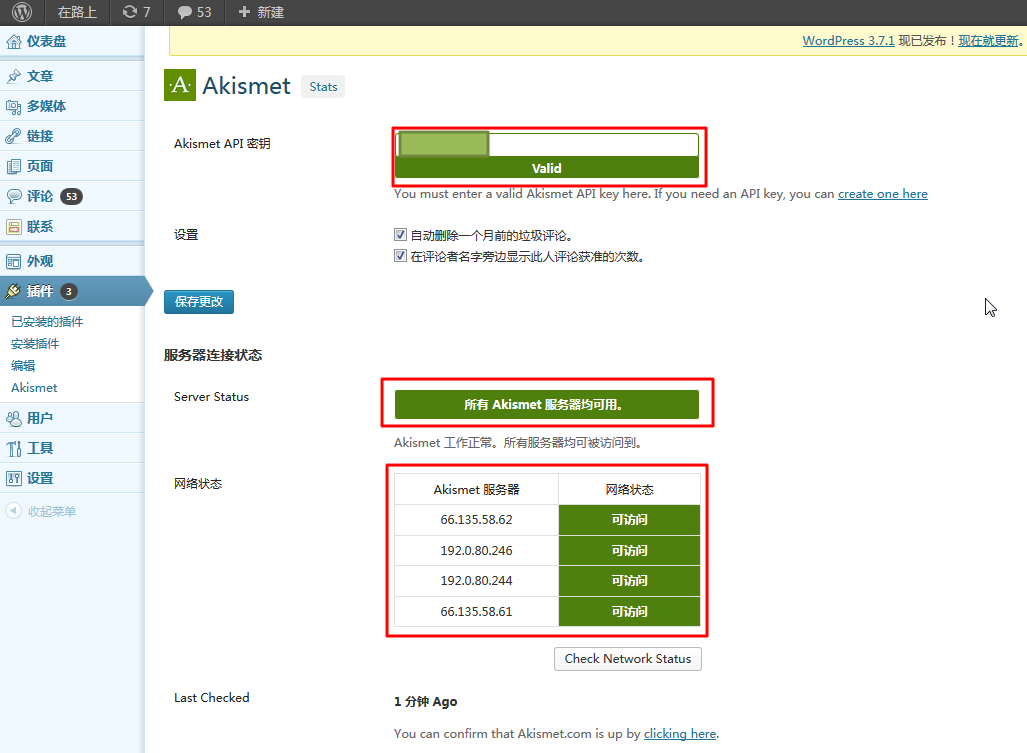Click the 所有 Akismet 服务器均可用 status banner
The height and width of the screenshot is (753, 1027).
(547, 405)
